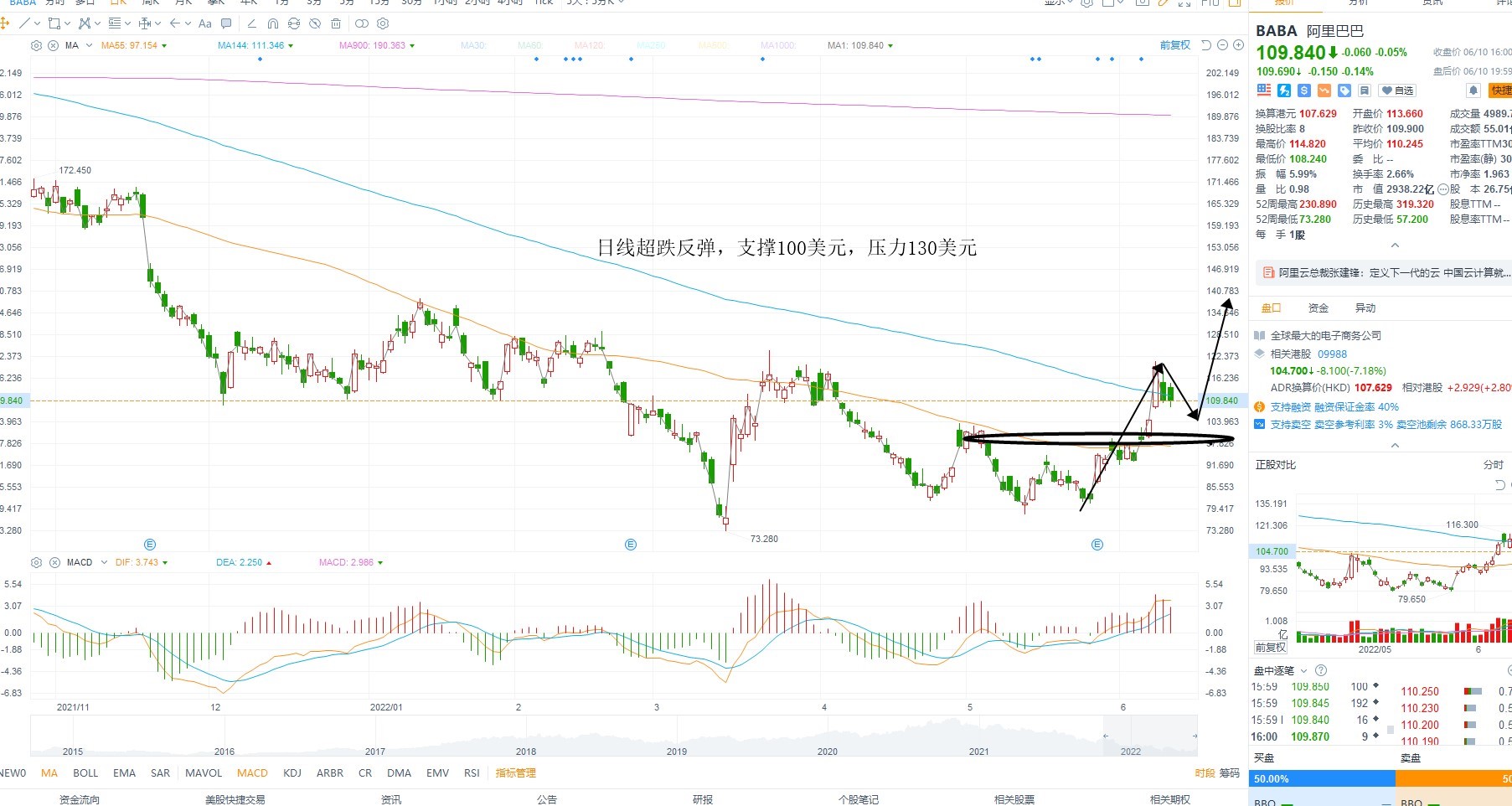This screenshot has width=1512, height=806.
Task: Select the trend line drawing tool
Action: point(24,23)
